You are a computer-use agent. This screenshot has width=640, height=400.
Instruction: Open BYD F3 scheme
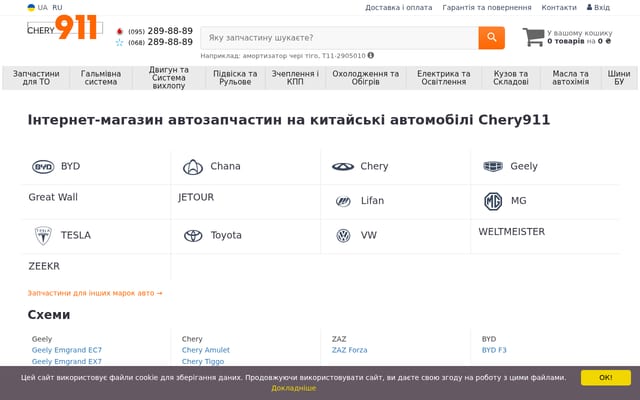(494, 350)
